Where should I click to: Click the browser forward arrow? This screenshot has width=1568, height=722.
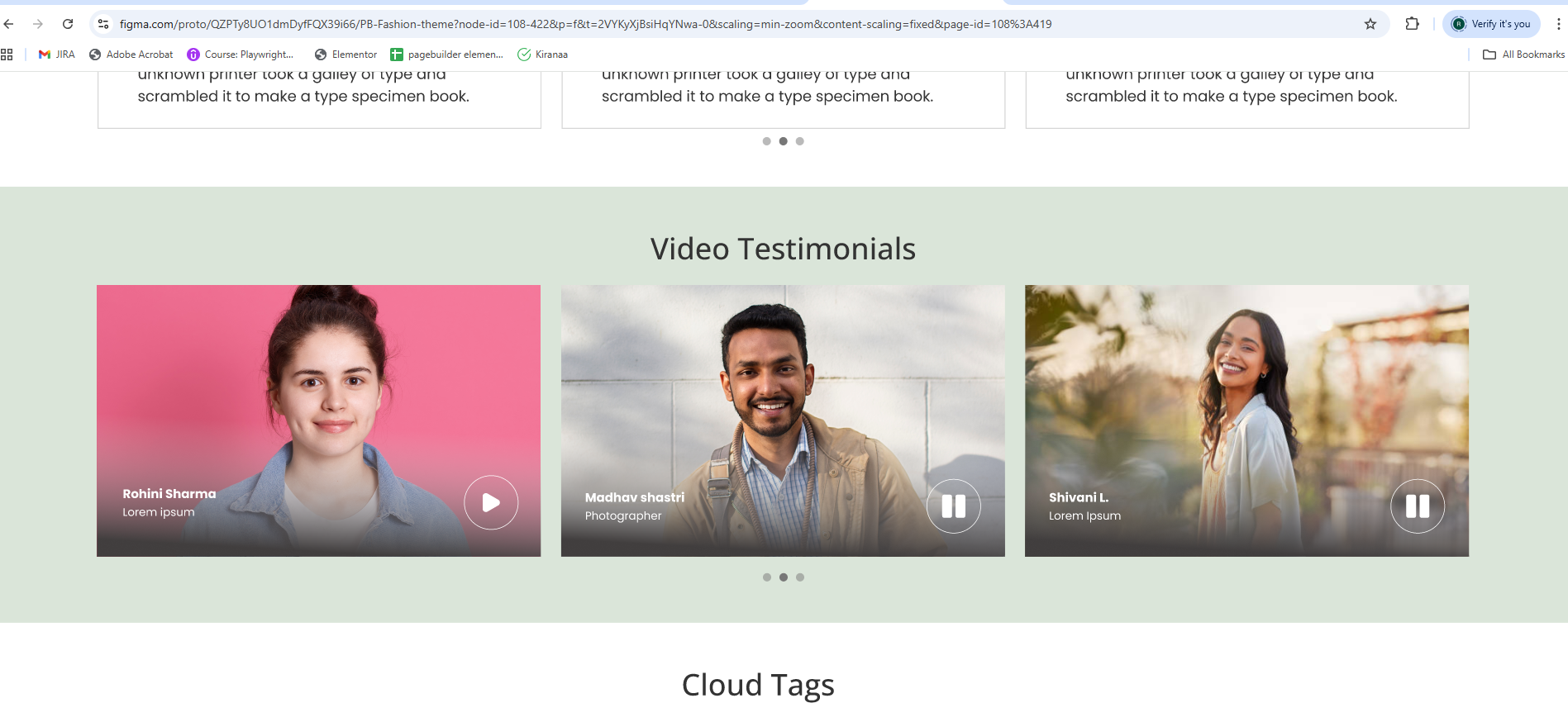click(x=38, y=24)
